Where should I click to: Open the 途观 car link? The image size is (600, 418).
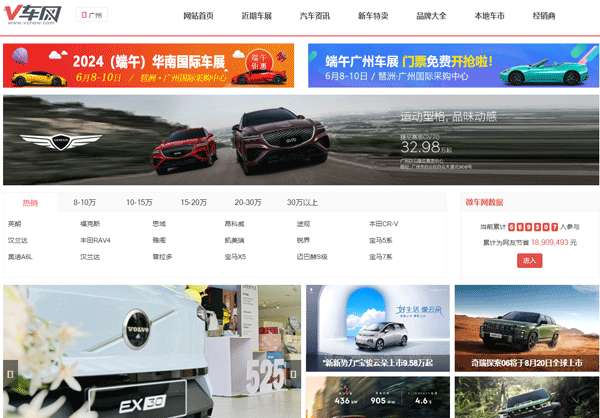pos(303,224)
